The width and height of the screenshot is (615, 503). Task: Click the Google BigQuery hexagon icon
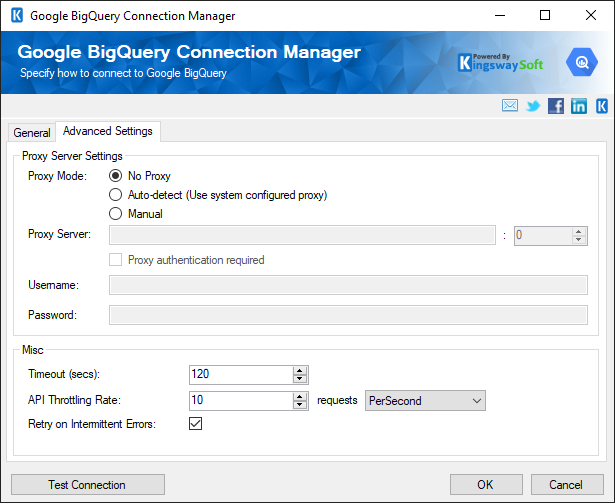(582, 62)
